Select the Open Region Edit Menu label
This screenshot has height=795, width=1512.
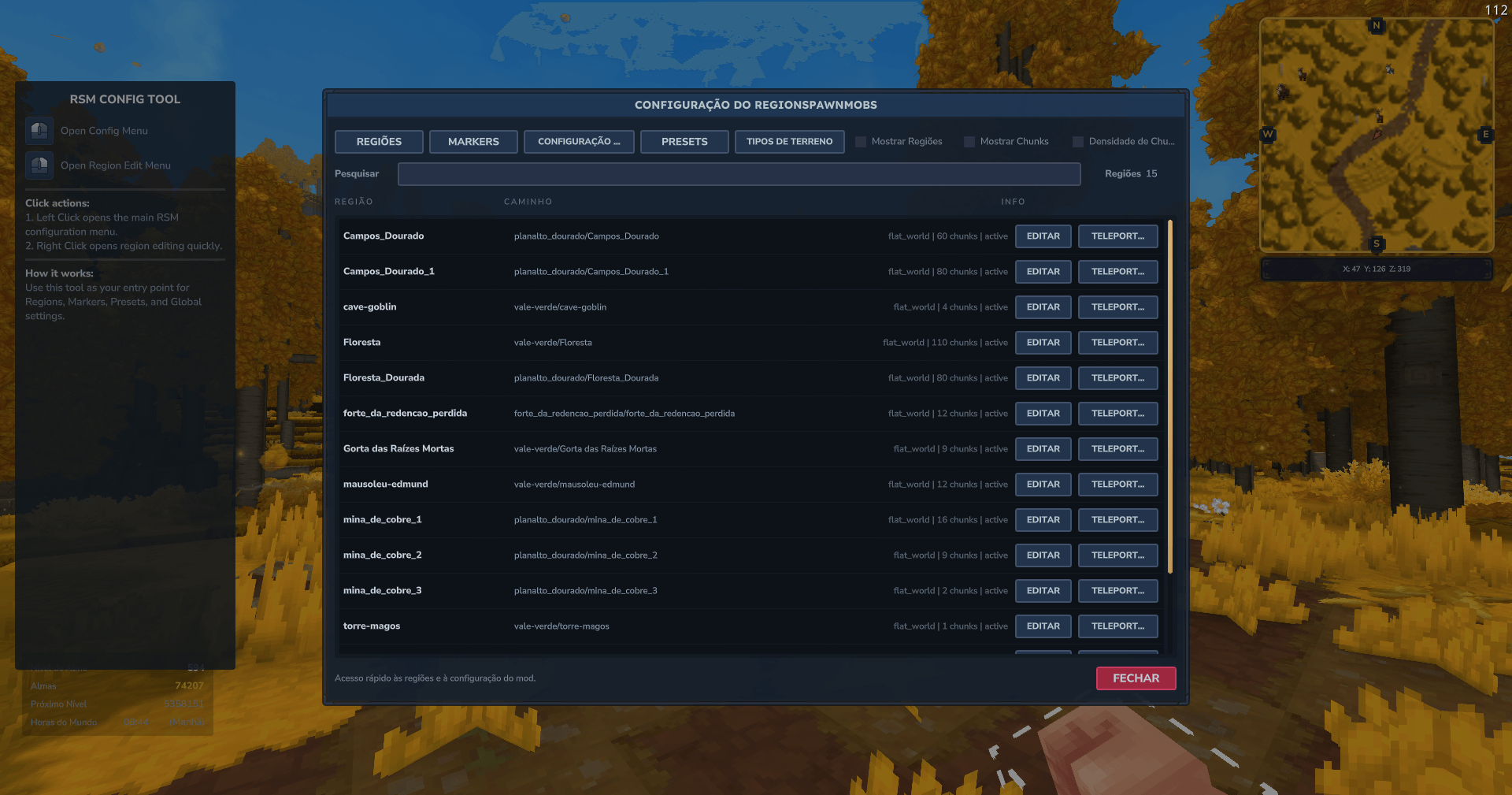[116, 165]
